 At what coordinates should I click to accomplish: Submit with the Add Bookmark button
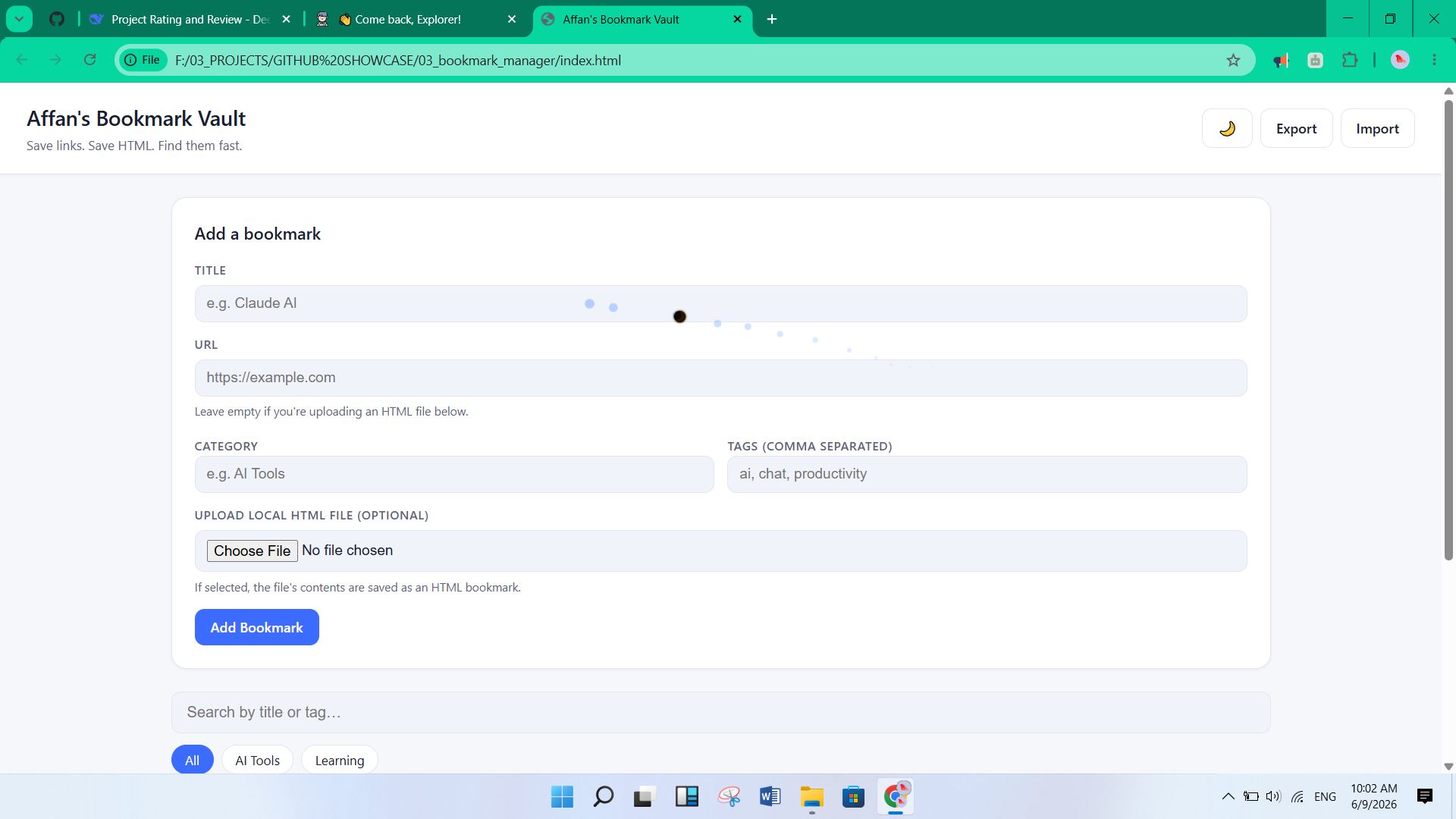(x=256, y=627)
